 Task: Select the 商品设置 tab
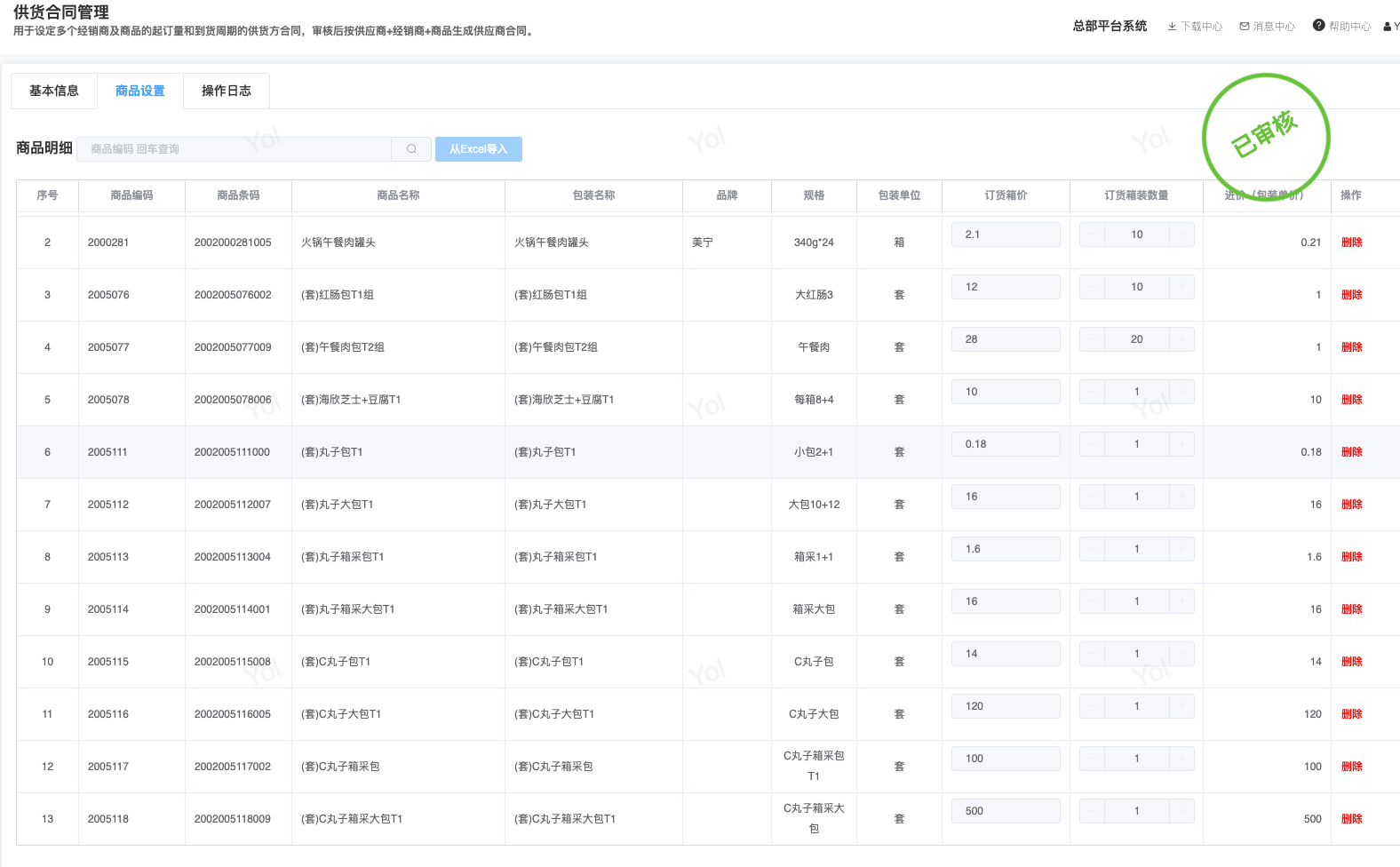(x=140, y=91)
